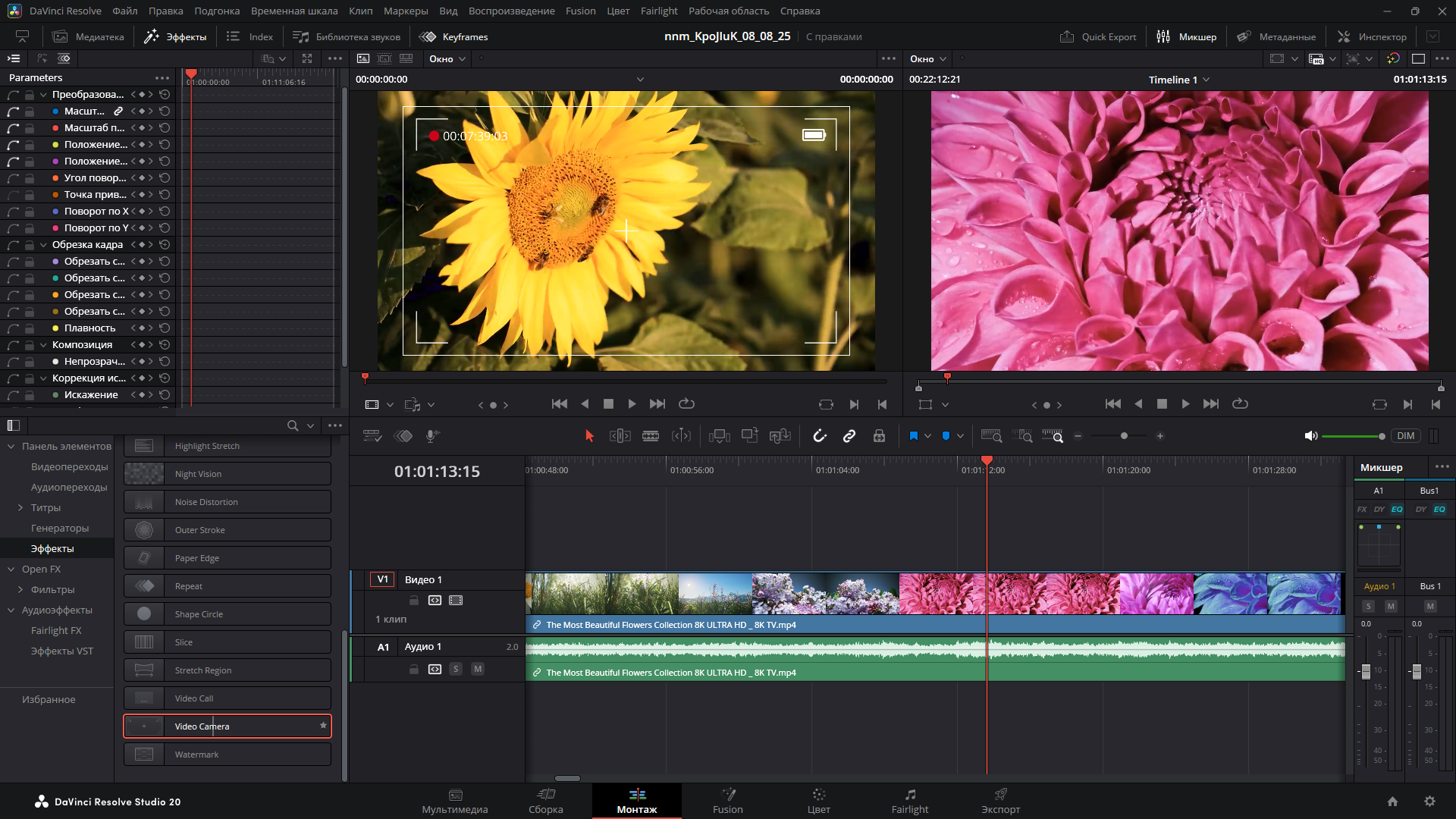Move the A1 mixer fader

(x=1366, y=672)
